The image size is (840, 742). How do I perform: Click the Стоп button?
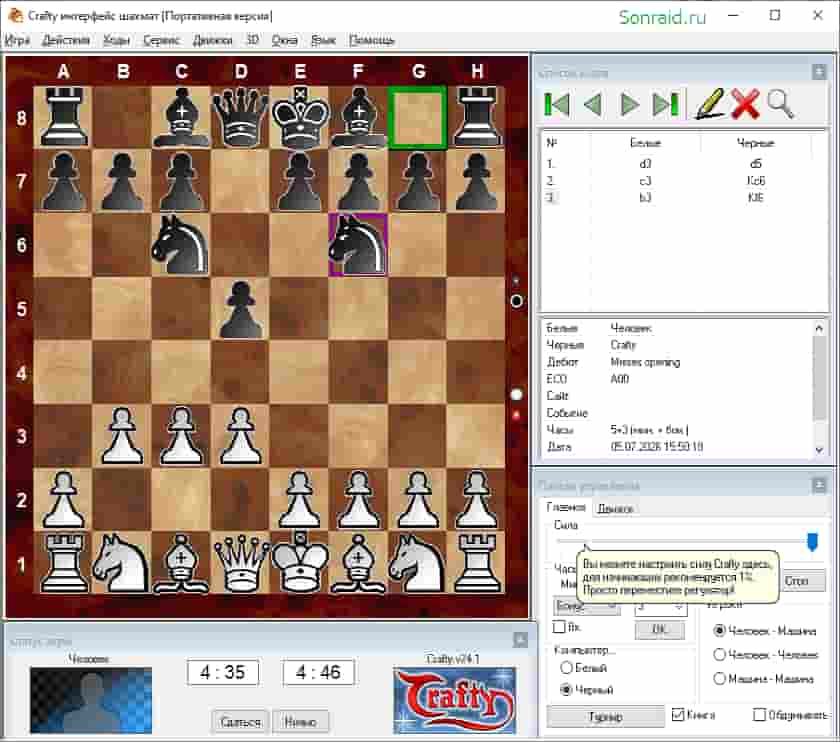click(802, 581)
